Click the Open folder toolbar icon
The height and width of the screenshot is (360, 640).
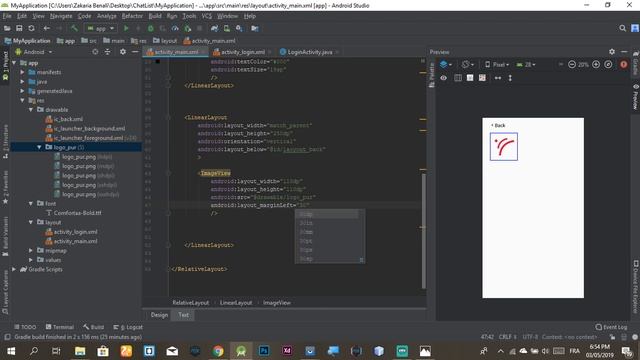coord(7,28)
